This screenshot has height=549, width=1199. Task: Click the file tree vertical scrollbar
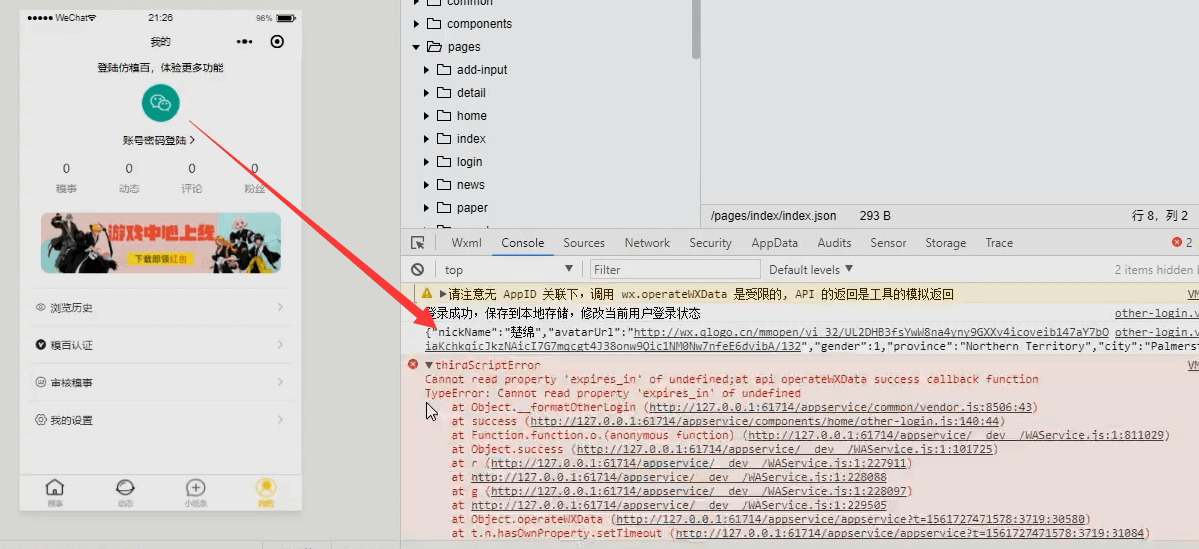[696, 29]
